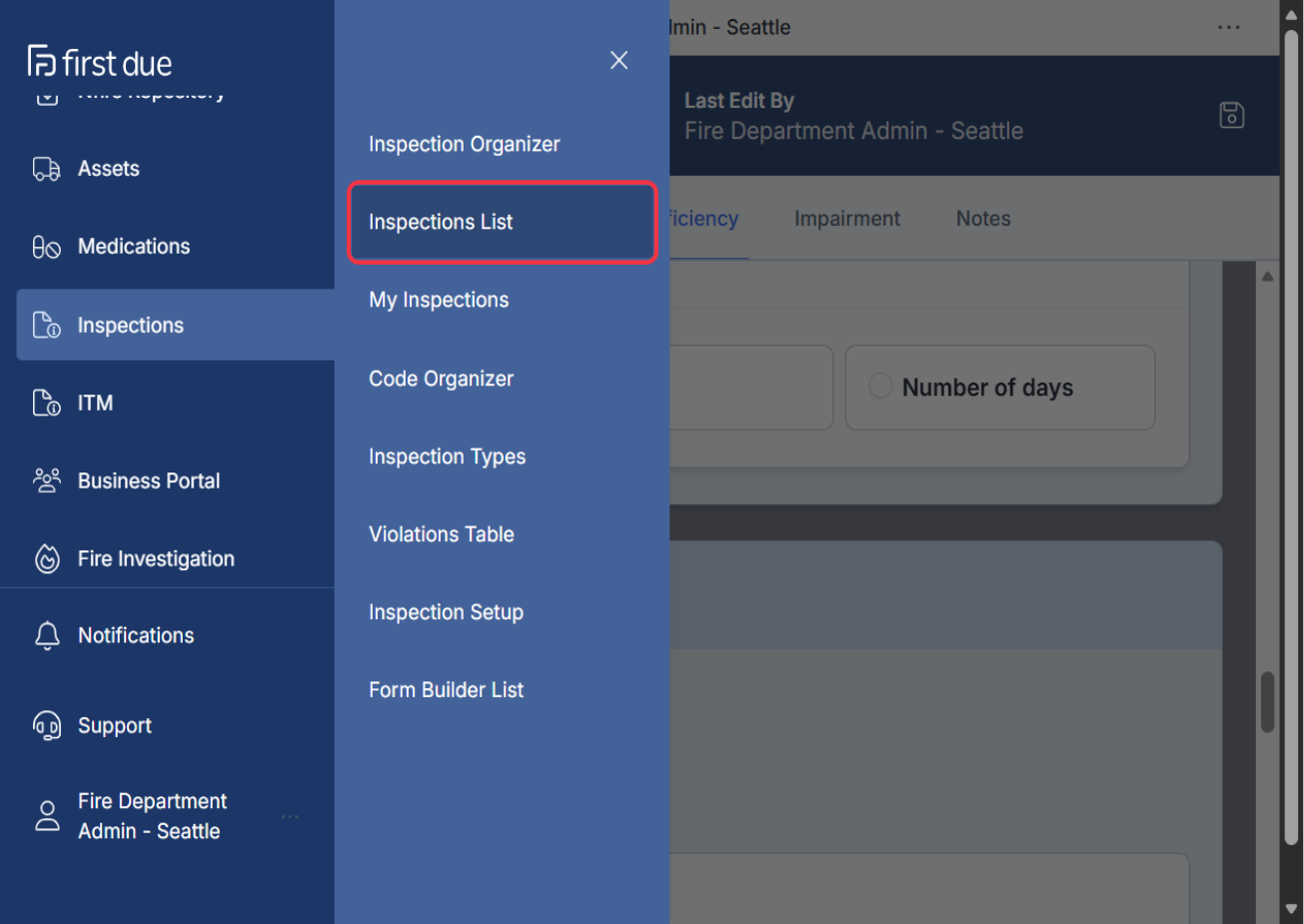Select Inspections List from the menu

click(x=440, y=222)
